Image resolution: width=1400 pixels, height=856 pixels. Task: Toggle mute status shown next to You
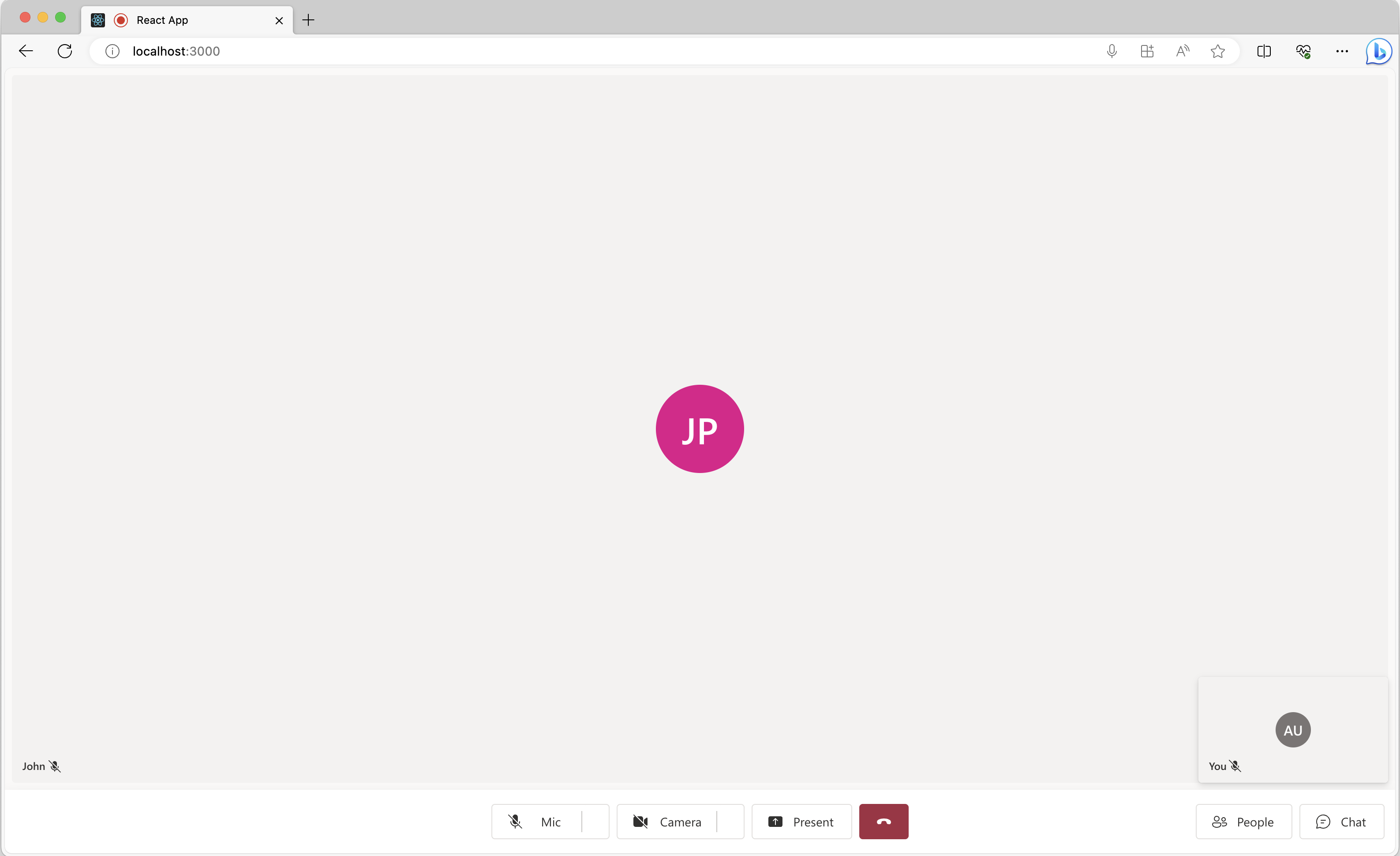click(x=1235, y=766)
